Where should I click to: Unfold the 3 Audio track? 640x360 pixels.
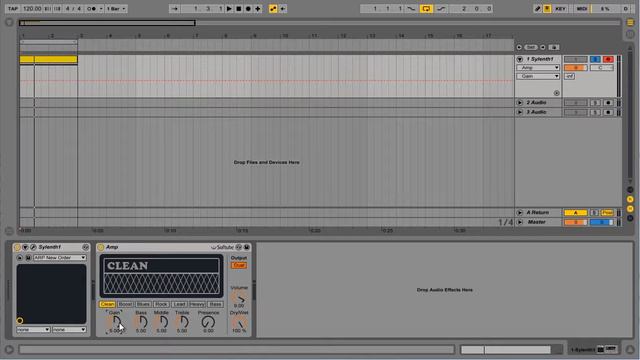[520, 112]
